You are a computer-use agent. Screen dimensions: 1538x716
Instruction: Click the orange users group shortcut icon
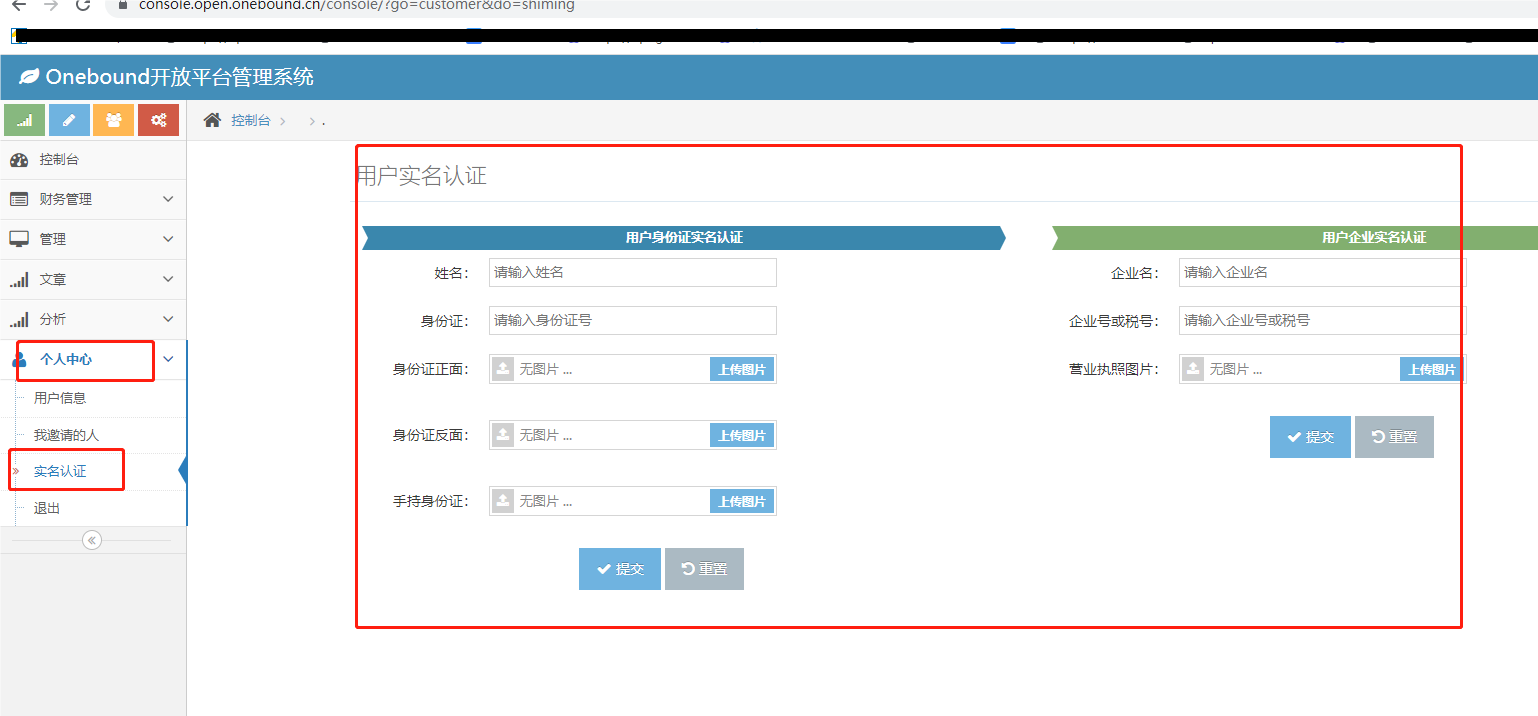click(x=113, y=120)
